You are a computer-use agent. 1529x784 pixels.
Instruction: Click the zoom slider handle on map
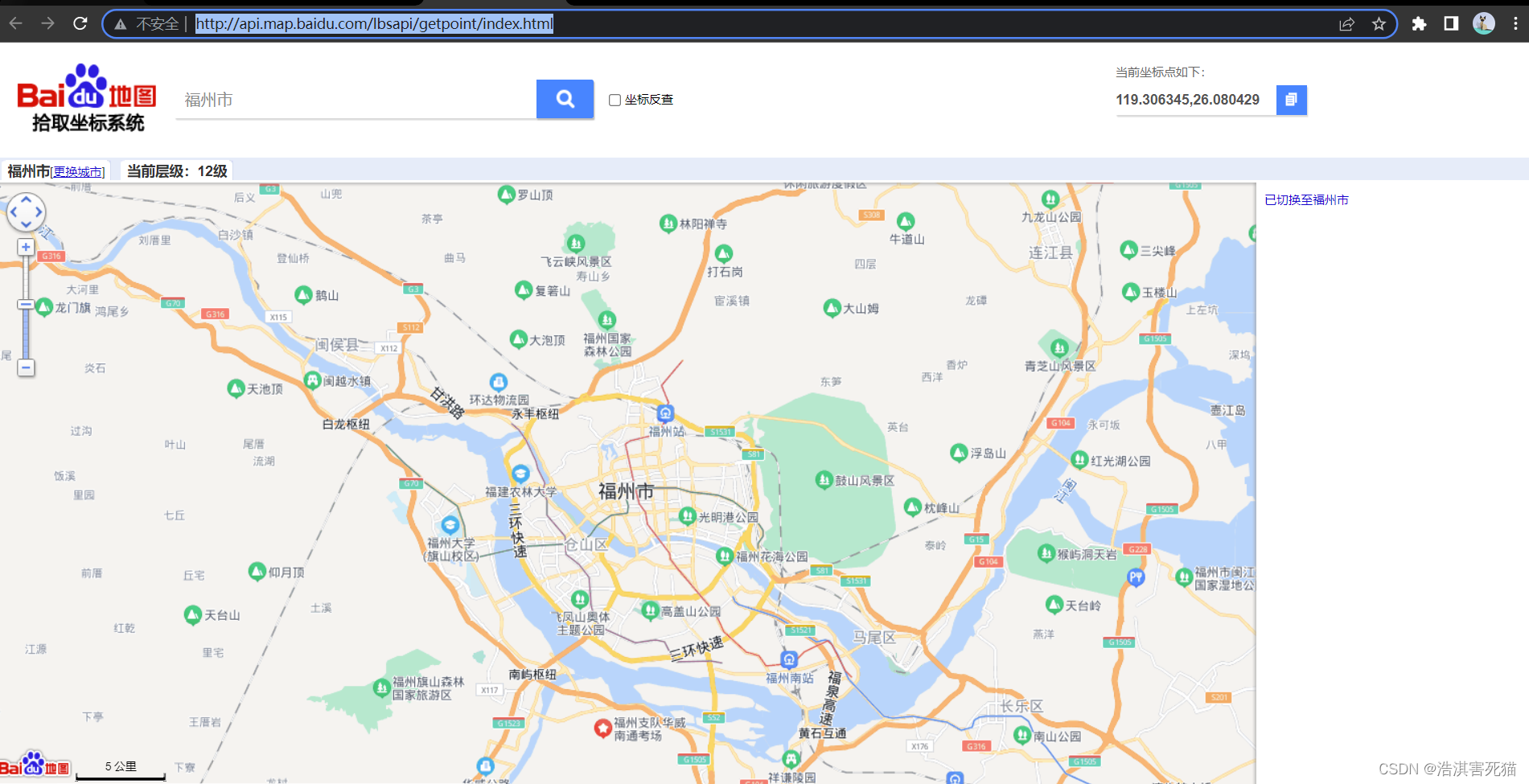(x=26, y=306)
